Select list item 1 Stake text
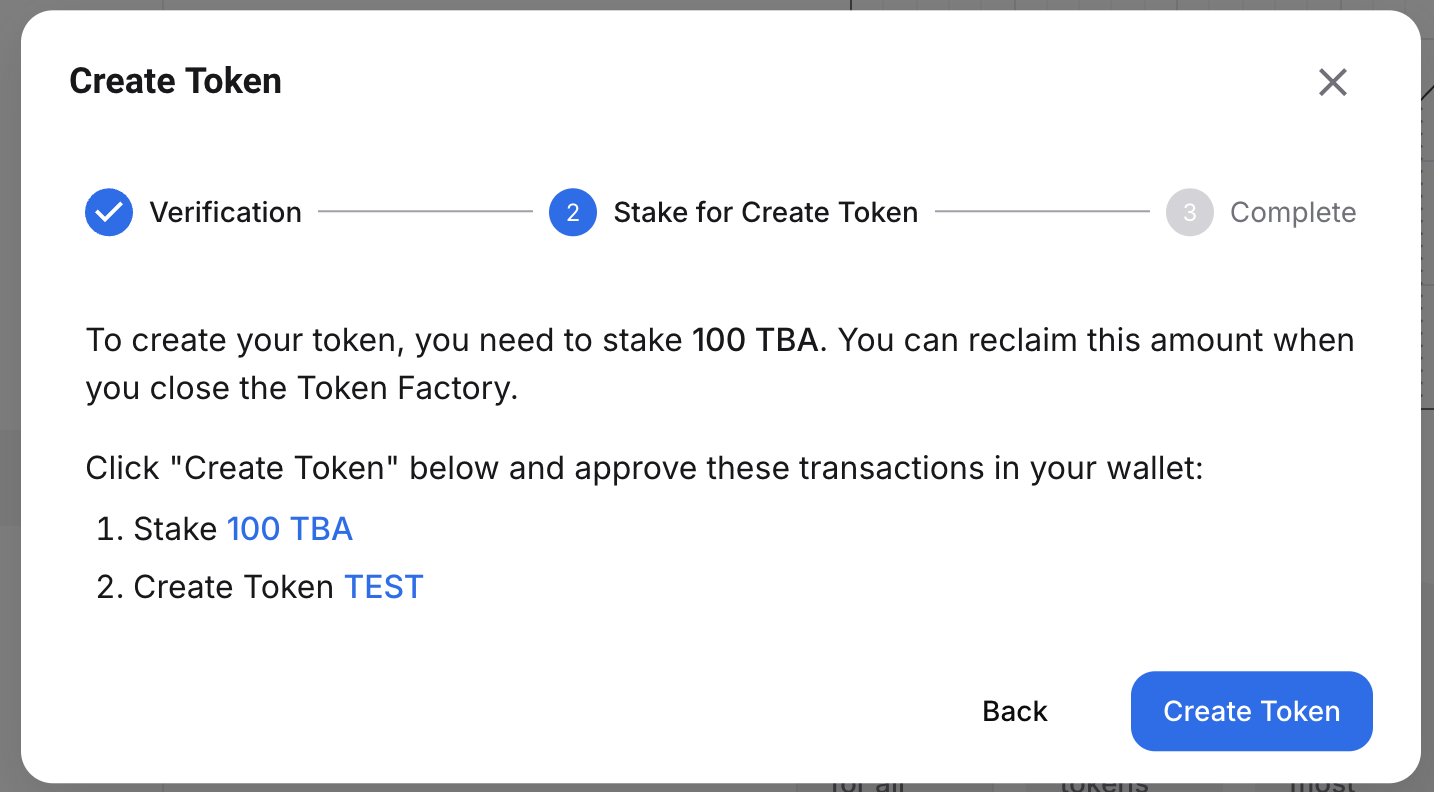Image resolution: width=1434 pixels, height=792 pixels. pos(175,529)
